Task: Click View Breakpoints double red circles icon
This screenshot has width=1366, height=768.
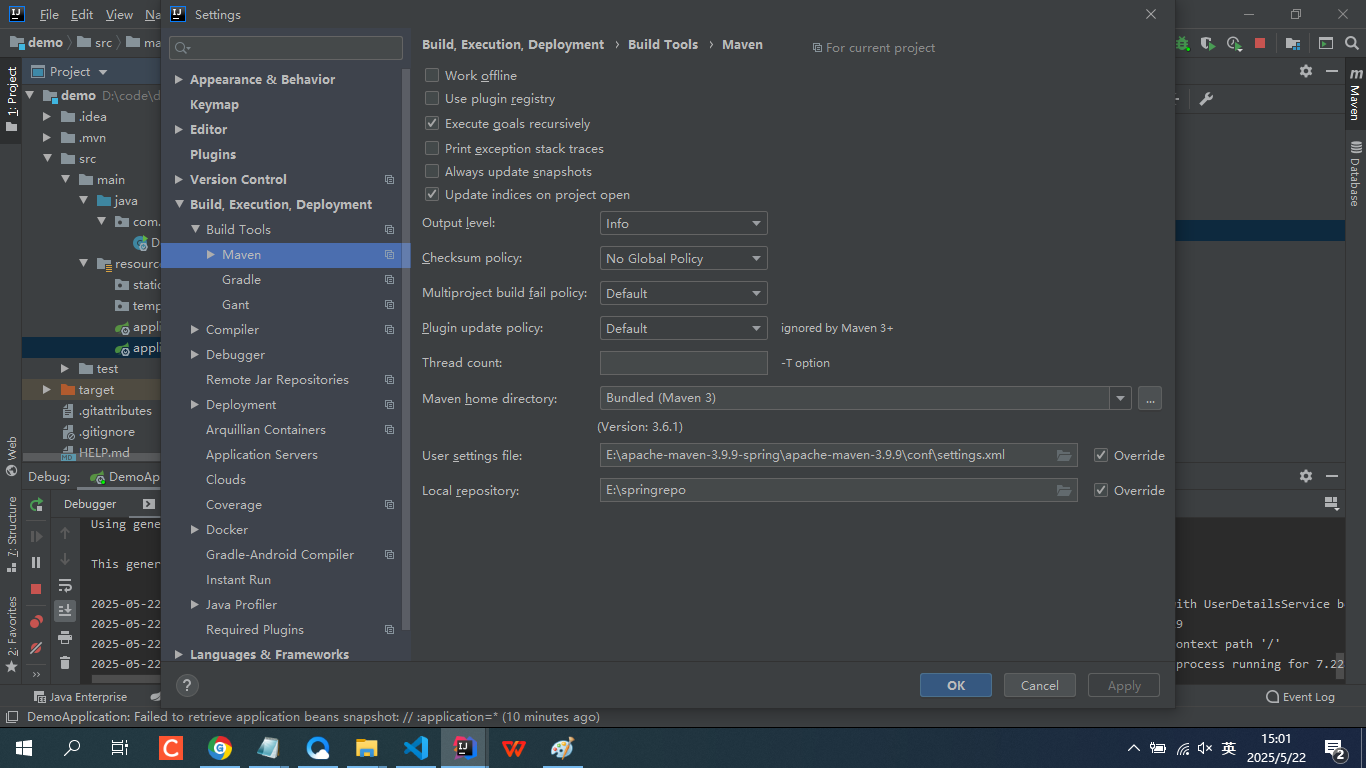Action: pyautogui.click(x=36, y=622)
